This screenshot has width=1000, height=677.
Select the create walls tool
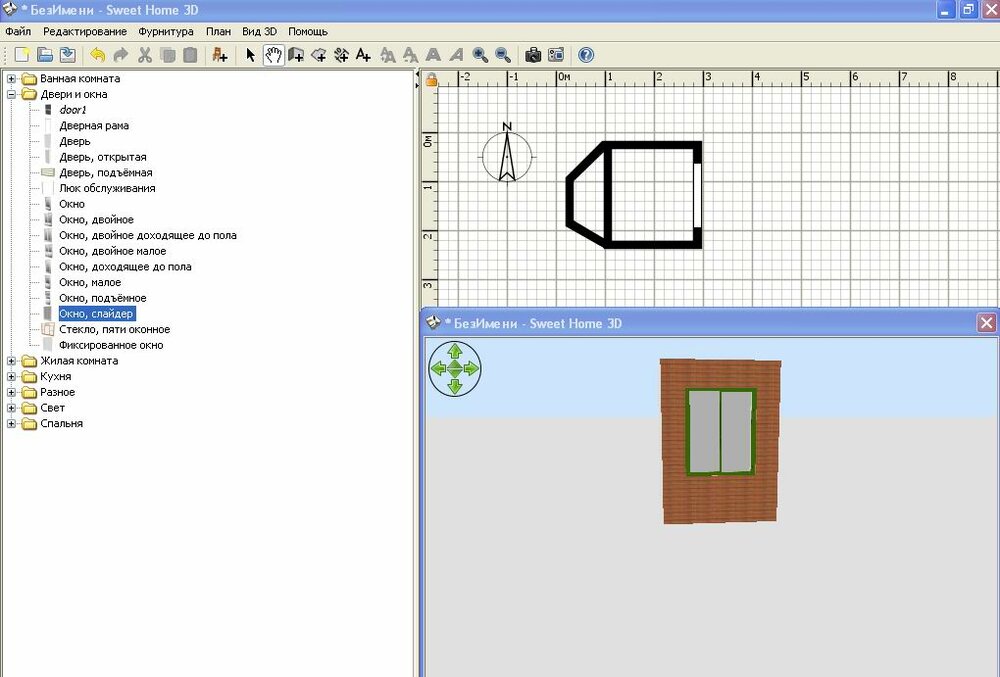tap(297, 55)
